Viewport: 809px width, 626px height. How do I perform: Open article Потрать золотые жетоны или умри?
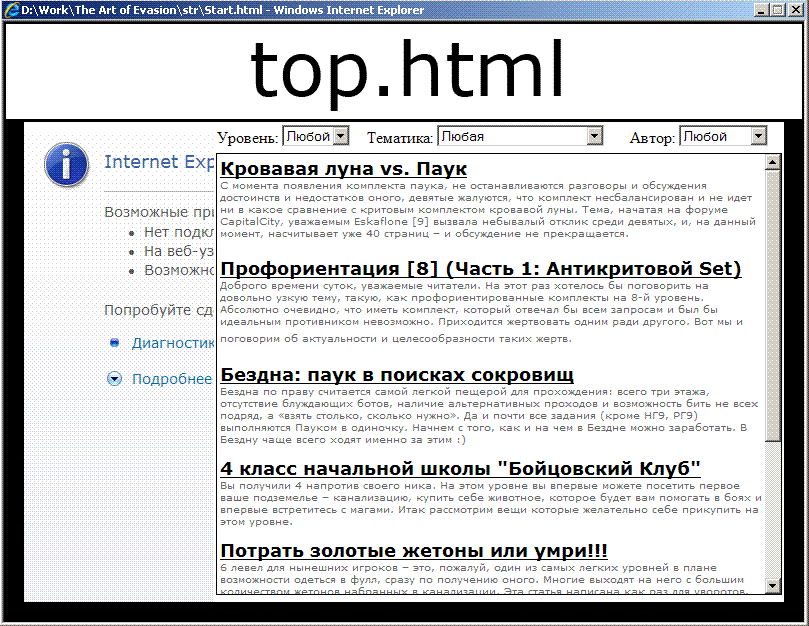[x=414, y=551]
